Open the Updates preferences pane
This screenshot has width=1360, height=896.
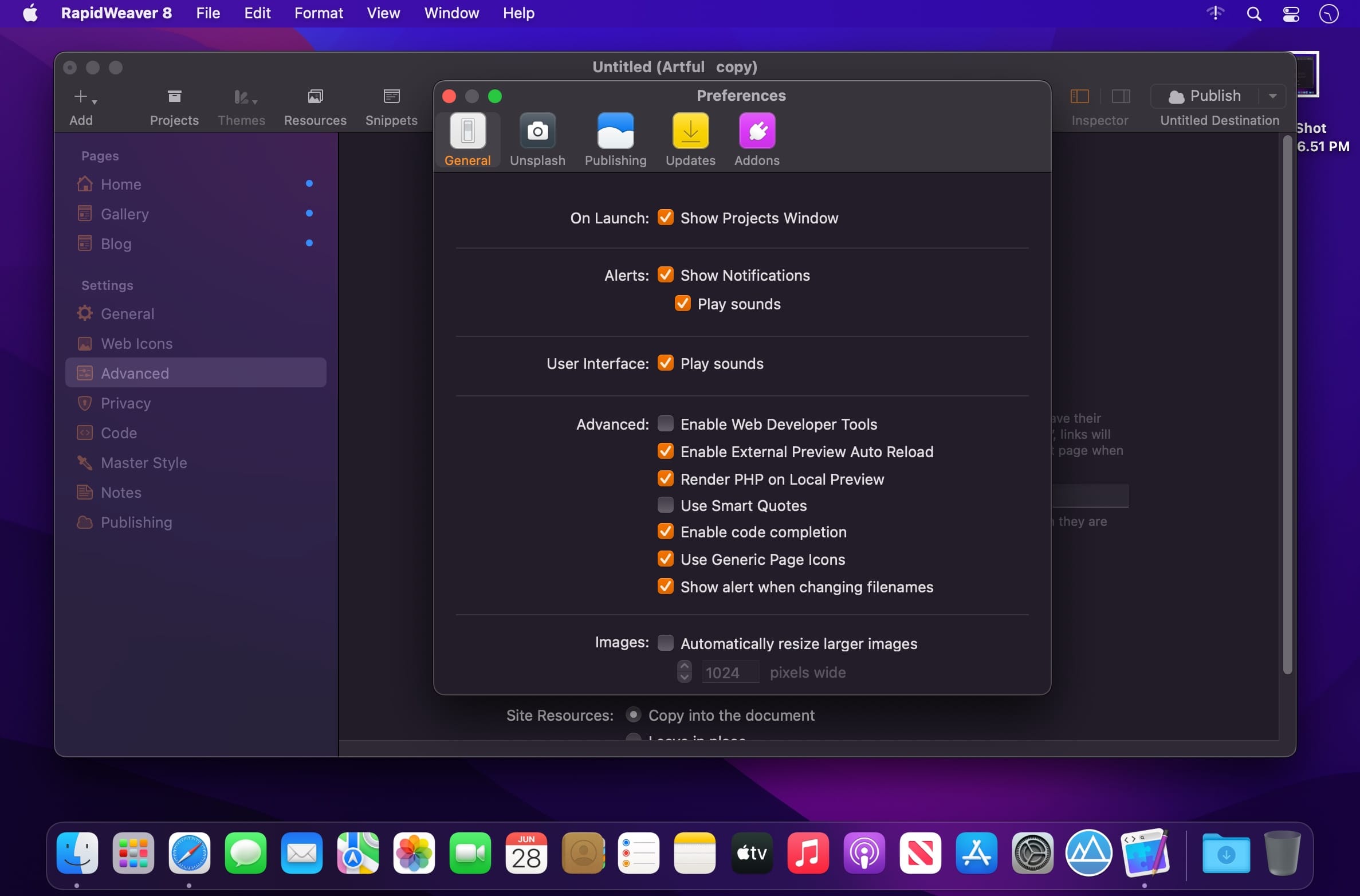[x=690, y=140]
